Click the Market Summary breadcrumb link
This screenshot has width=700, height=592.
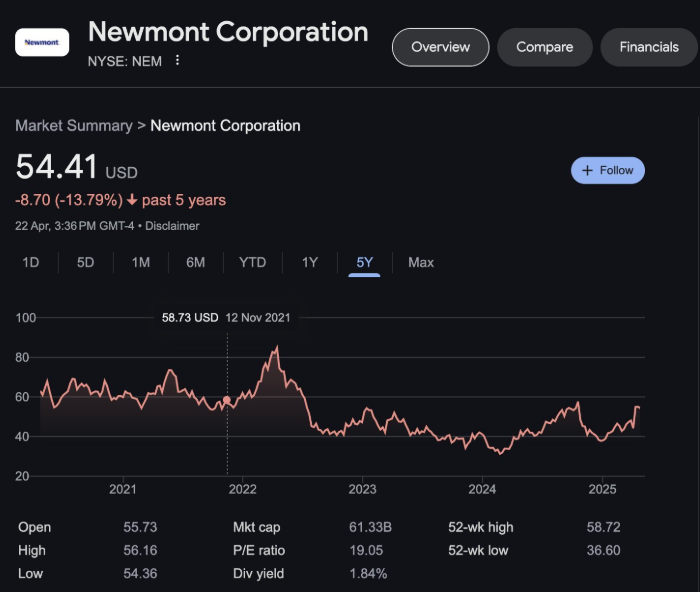(74, 126)
